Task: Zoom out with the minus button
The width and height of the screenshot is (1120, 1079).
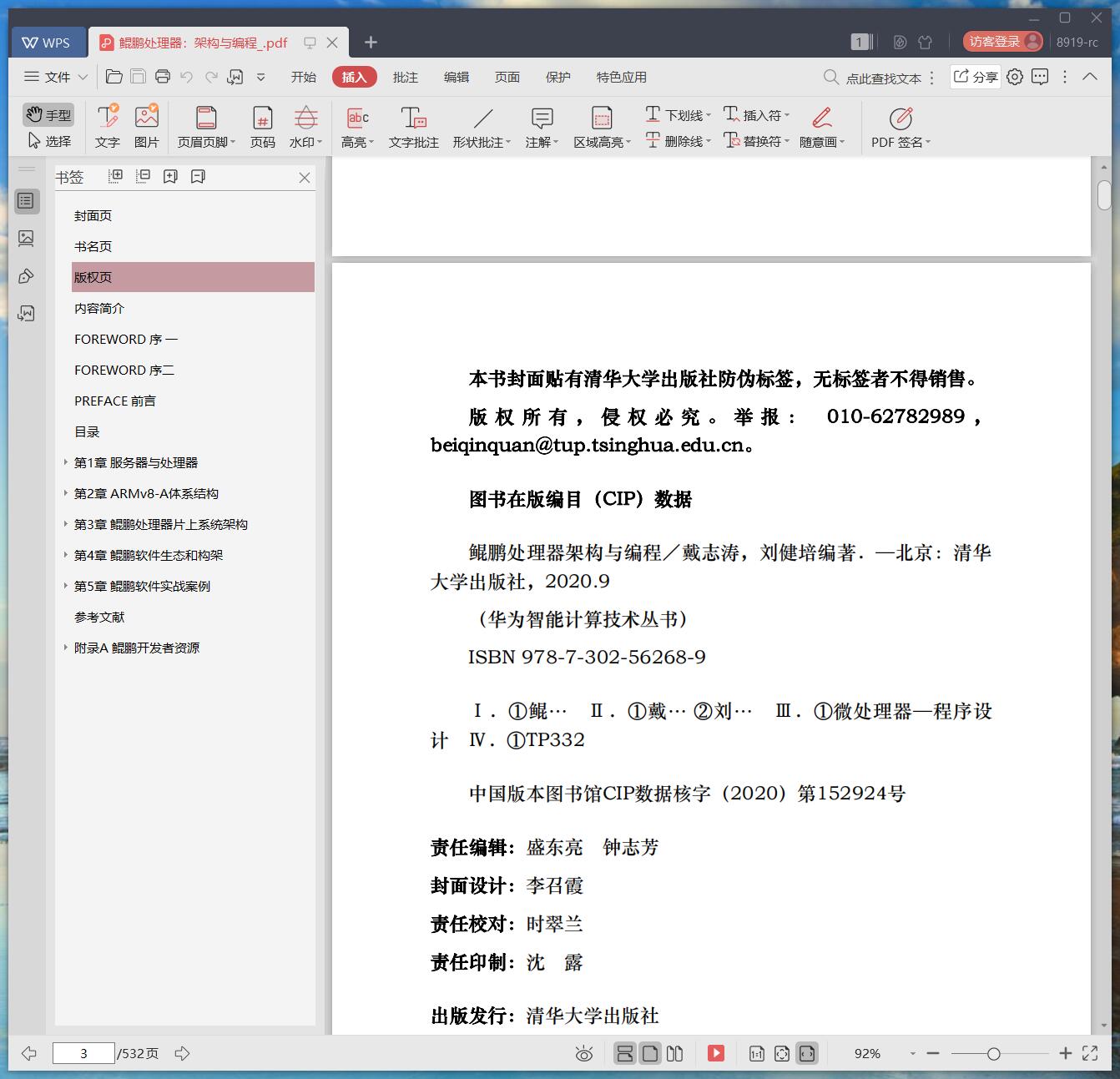Action: click(x=933, y=1054)
